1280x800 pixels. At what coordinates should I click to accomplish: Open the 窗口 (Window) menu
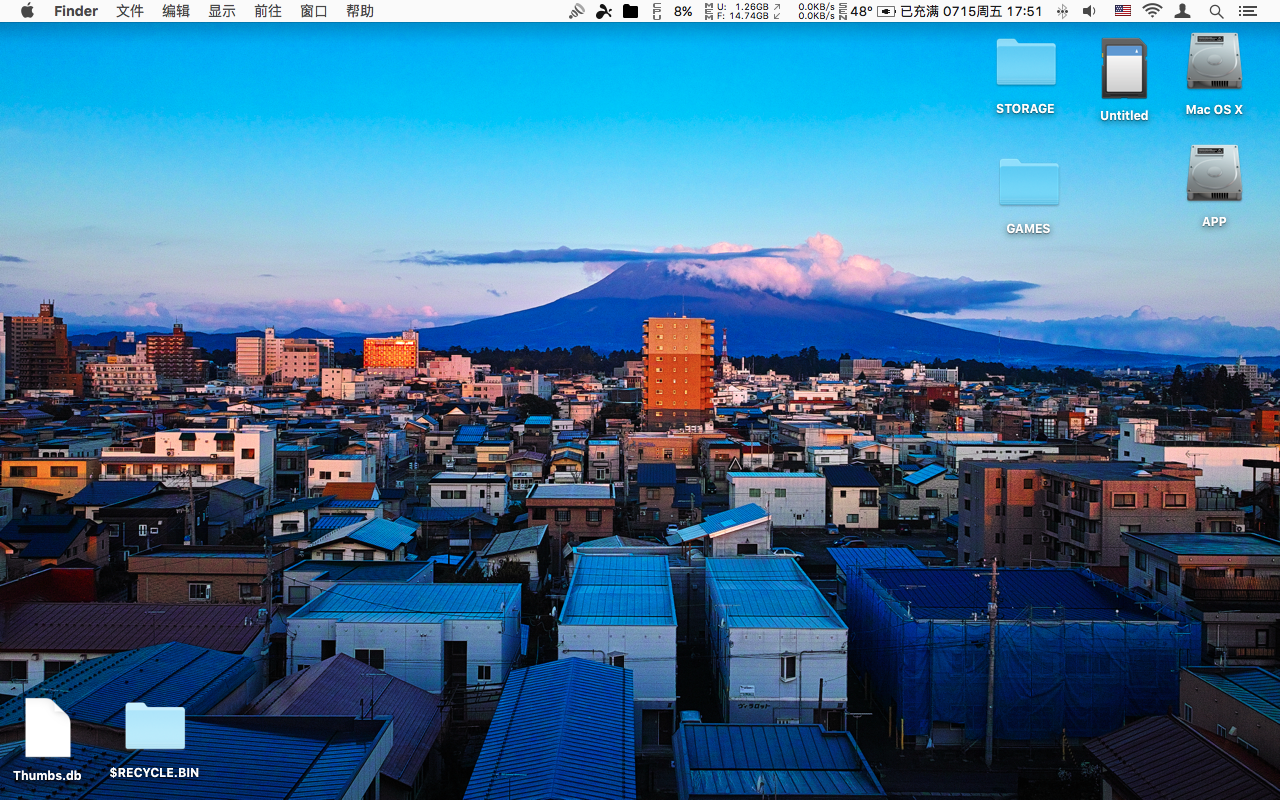tap(314, 11)
